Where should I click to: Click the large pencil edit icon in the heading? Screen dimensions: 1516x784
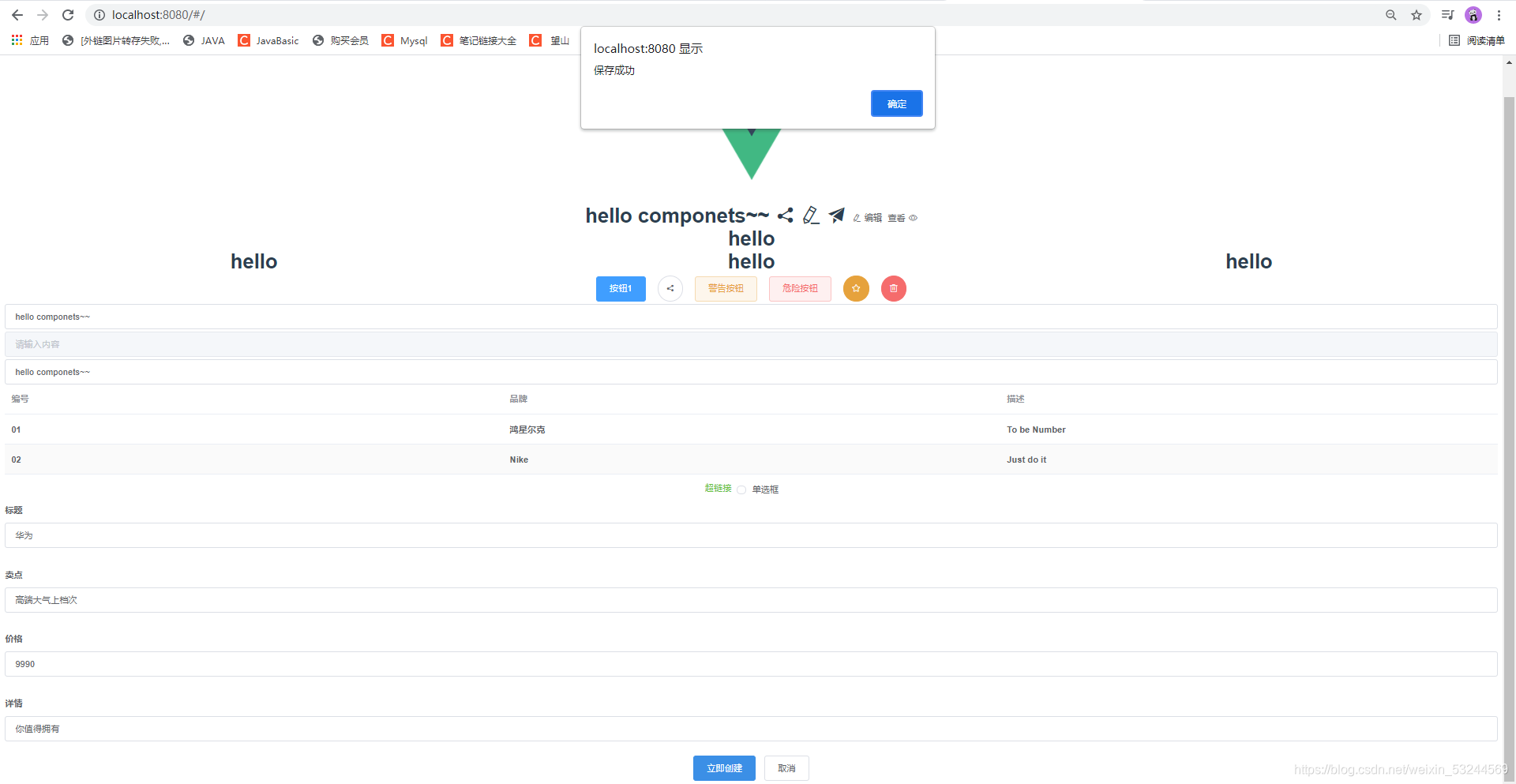811,215
